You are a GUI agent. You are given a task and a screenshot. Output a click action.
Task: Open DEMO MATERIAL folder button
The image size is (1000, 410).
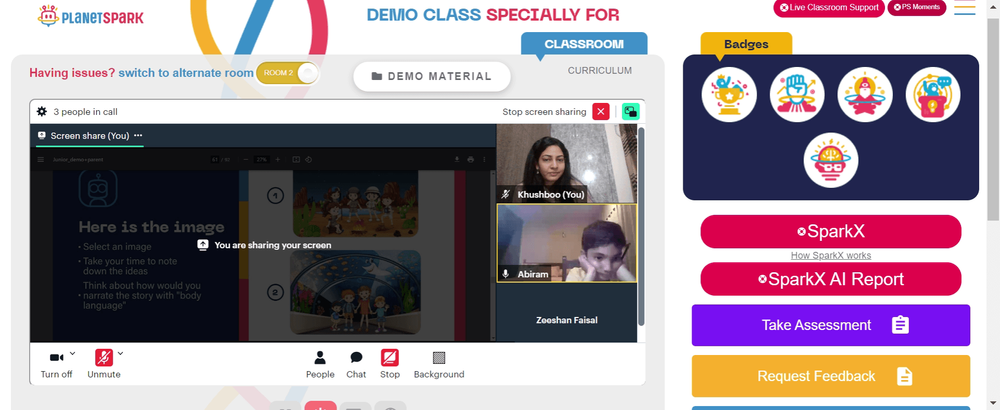(432, 77)
